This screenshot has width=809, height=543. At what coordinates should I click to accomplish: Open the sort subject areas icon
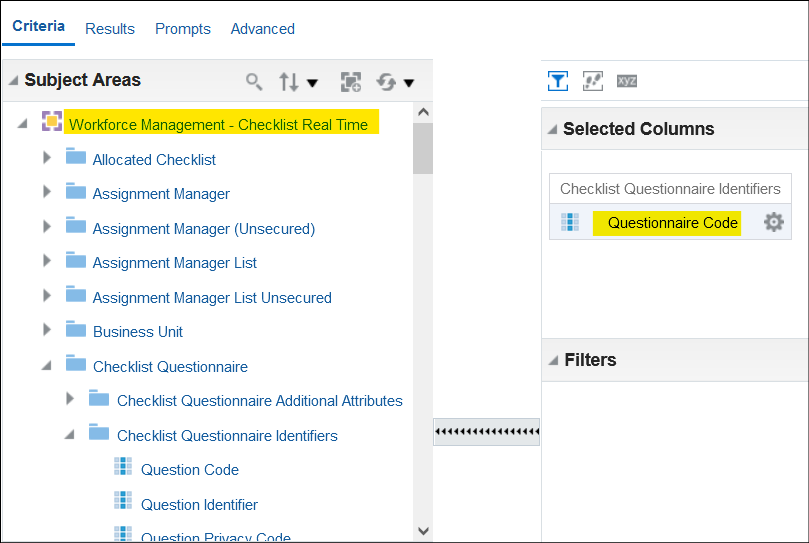289,82
